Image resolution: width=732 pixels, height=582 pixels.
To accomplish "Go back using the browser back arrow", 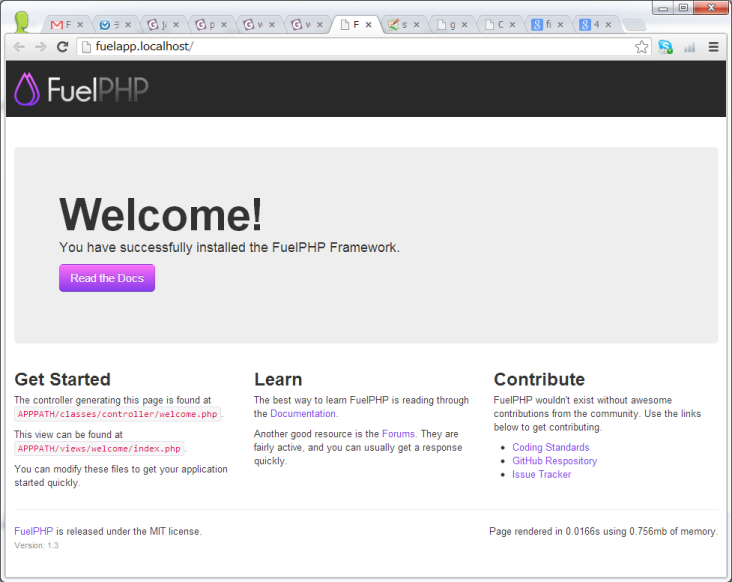I will tap(19, 47).
